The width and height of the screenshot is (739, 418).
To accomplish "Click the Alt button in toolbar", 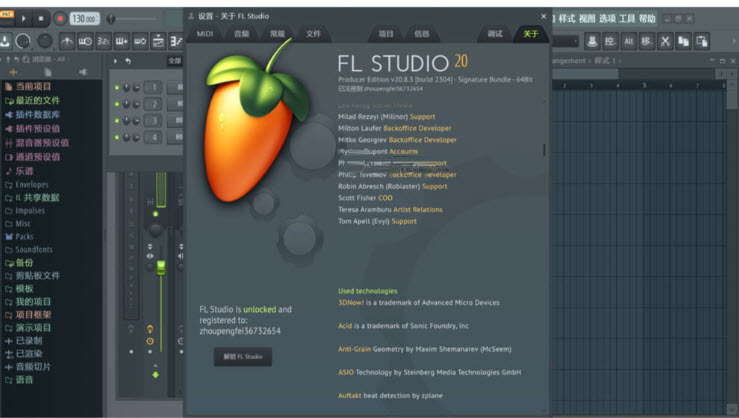I will coord(629,41).
